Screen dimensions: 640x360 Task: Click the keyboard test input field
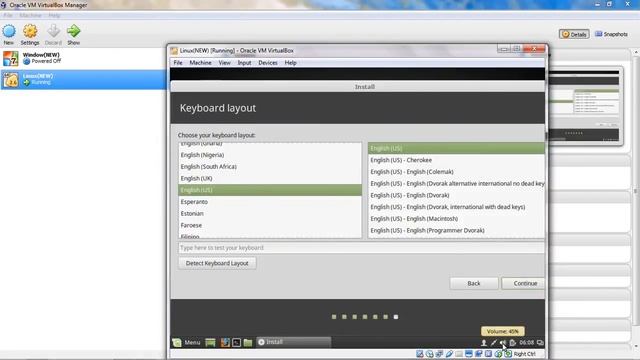click(361, 248)
